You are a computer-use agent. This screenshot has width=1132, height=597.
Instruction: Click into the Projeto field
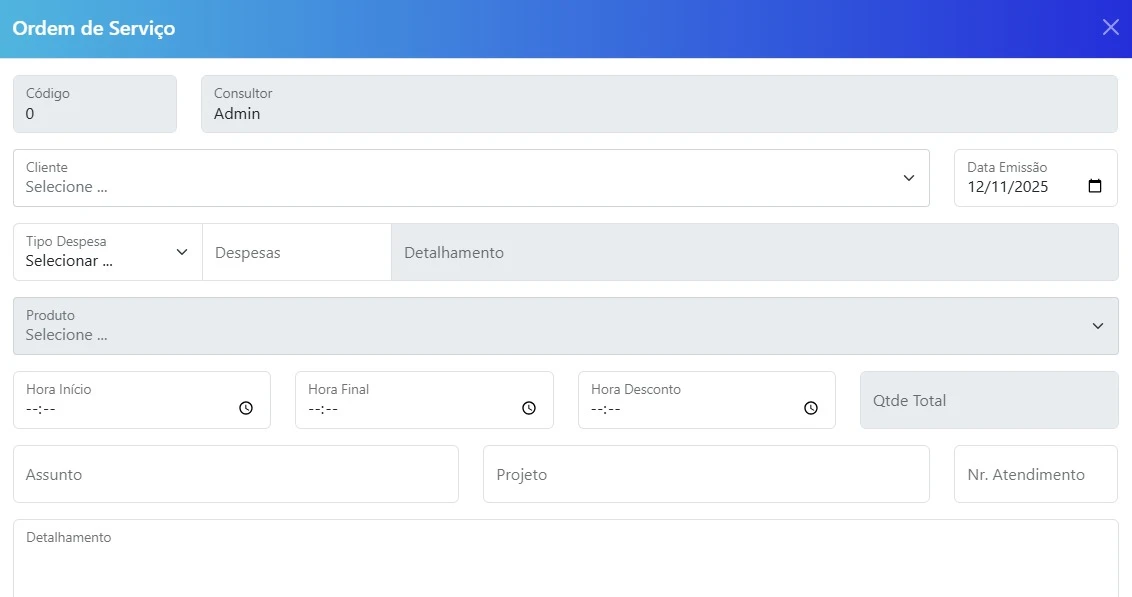point(705,474)
